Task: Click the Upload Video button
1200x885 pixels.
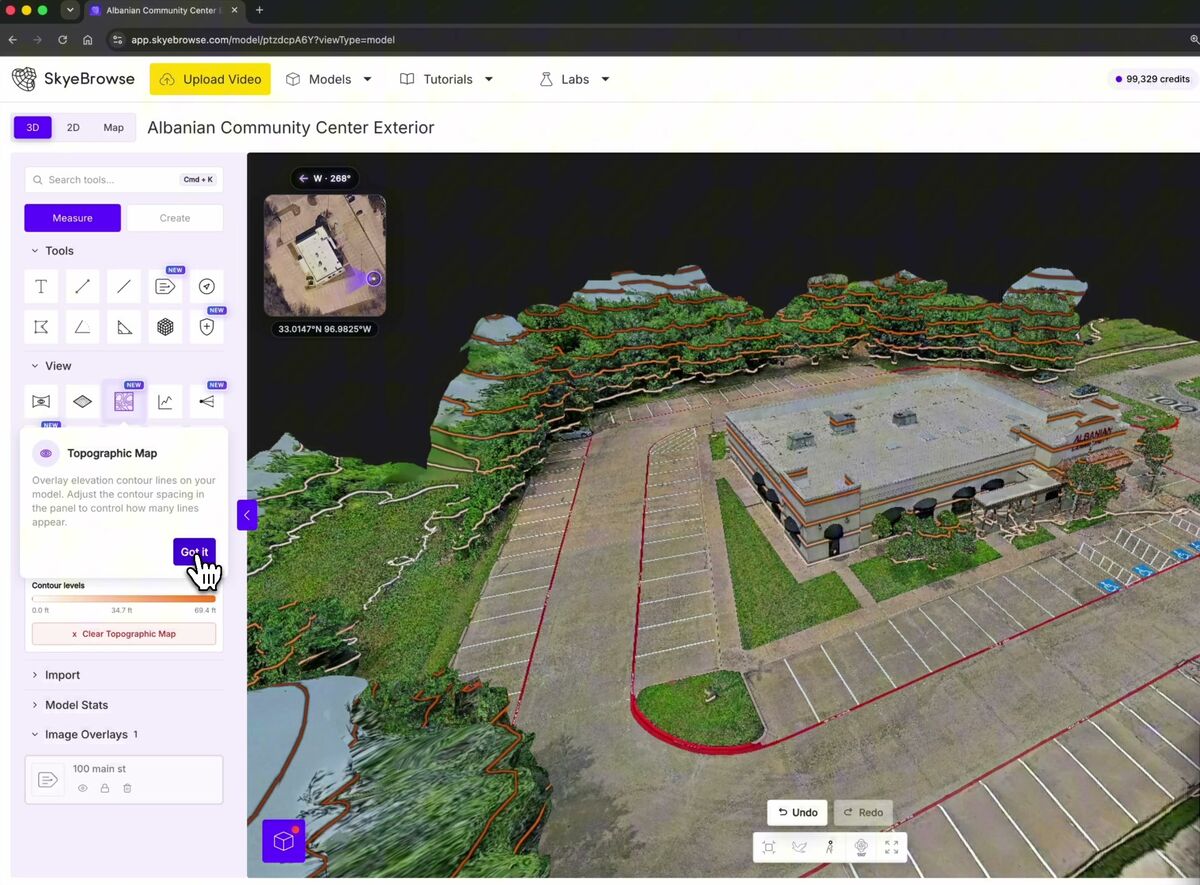Action: [x=210, y=79]
